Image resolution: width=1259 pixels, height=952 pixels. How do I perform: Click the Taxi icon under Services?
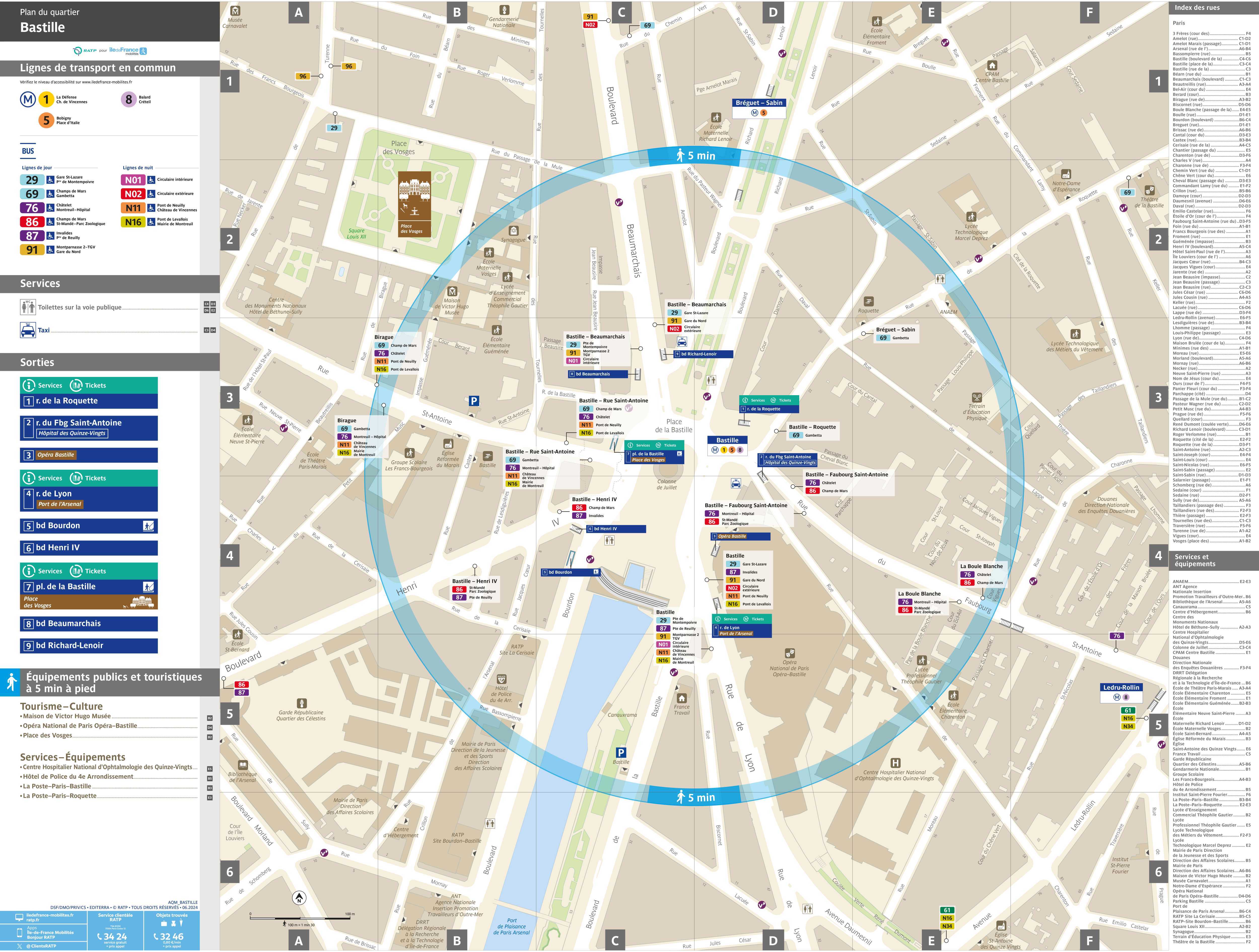(x=28, y=330)
